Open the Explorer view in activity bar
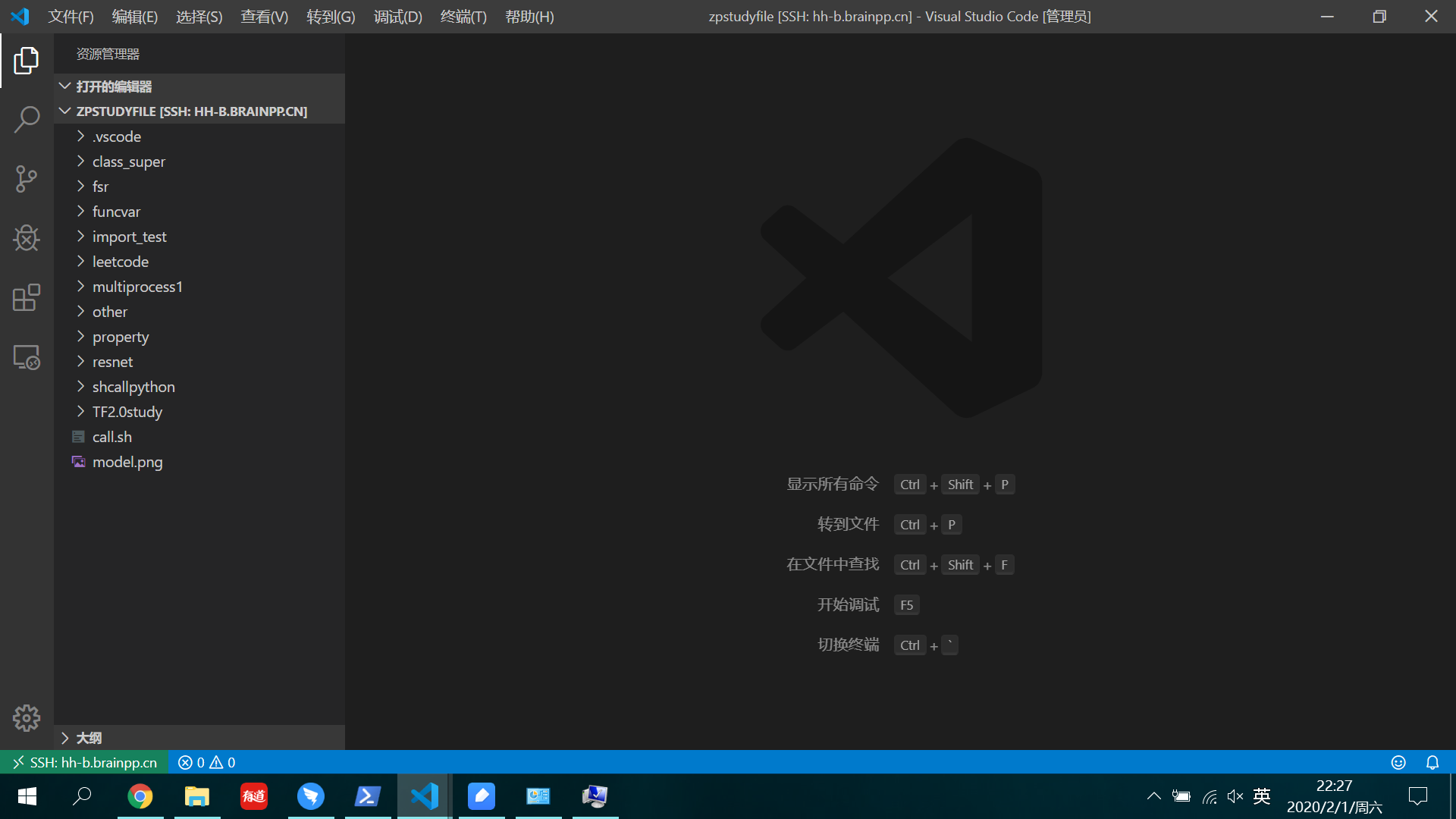The width and height of the screenshot is (1456, 819). 27,61
